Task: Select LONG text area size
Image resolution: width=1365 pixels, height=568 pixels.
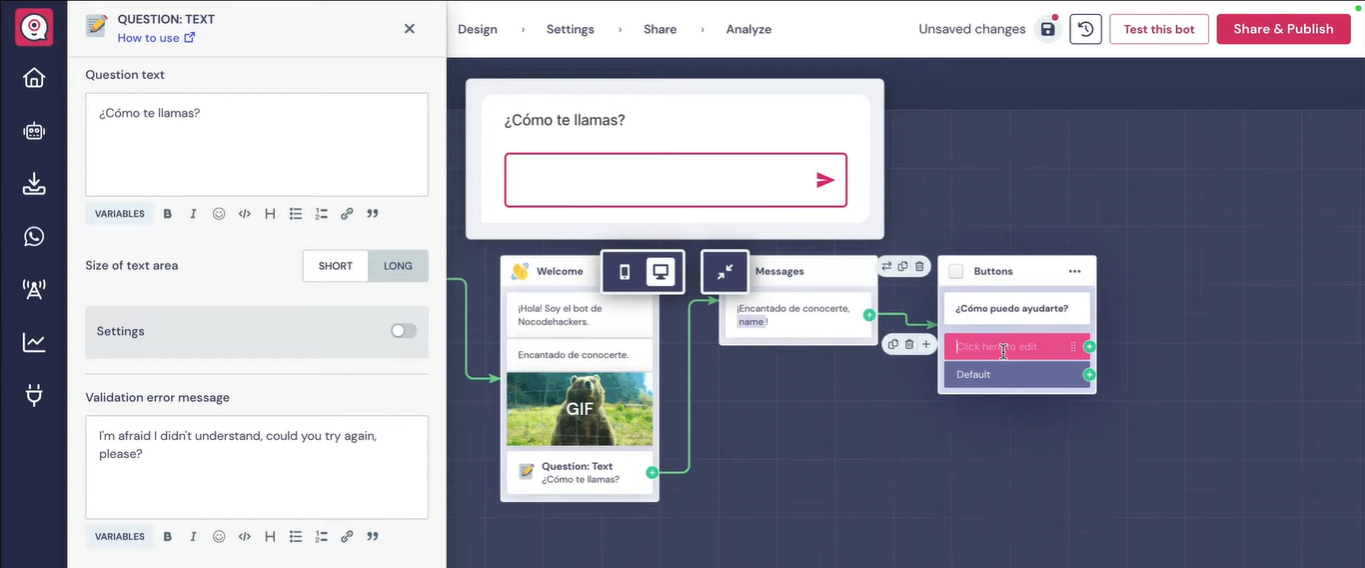Action: [x=398, y=266]
